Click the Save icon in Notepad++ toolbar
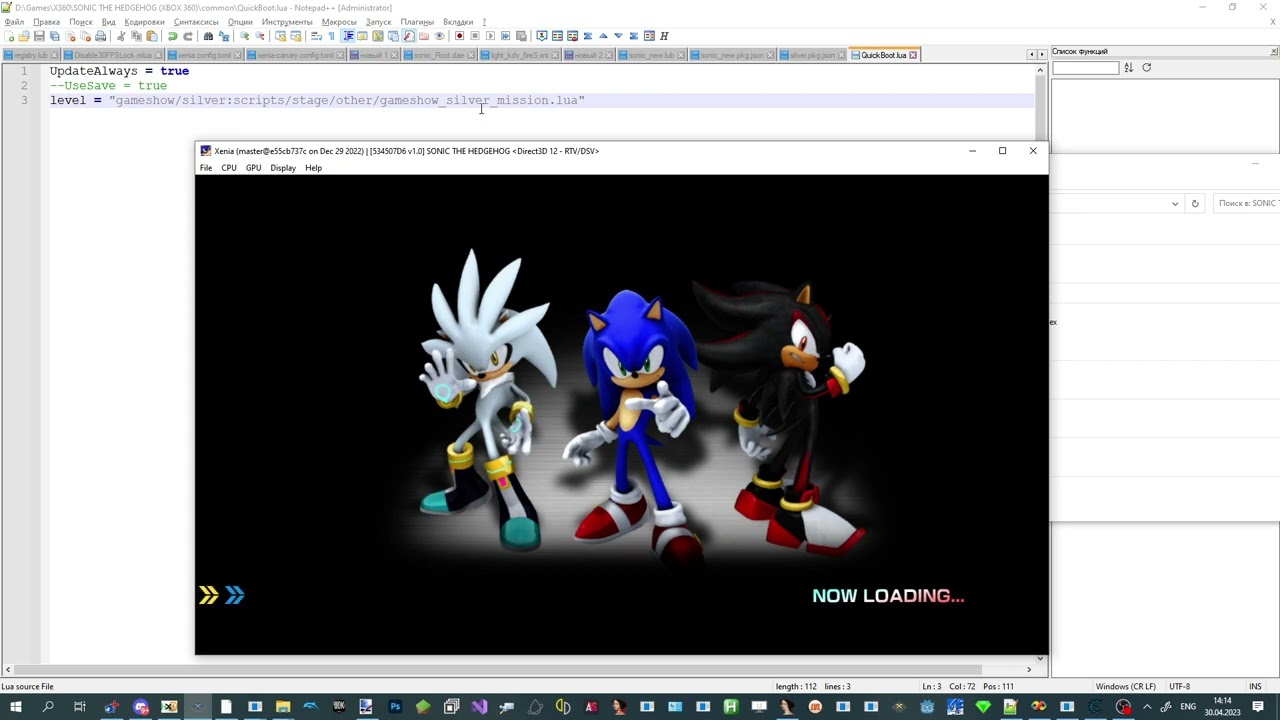The height and width of the screenshot is (720, 1280). coord(38,36)
